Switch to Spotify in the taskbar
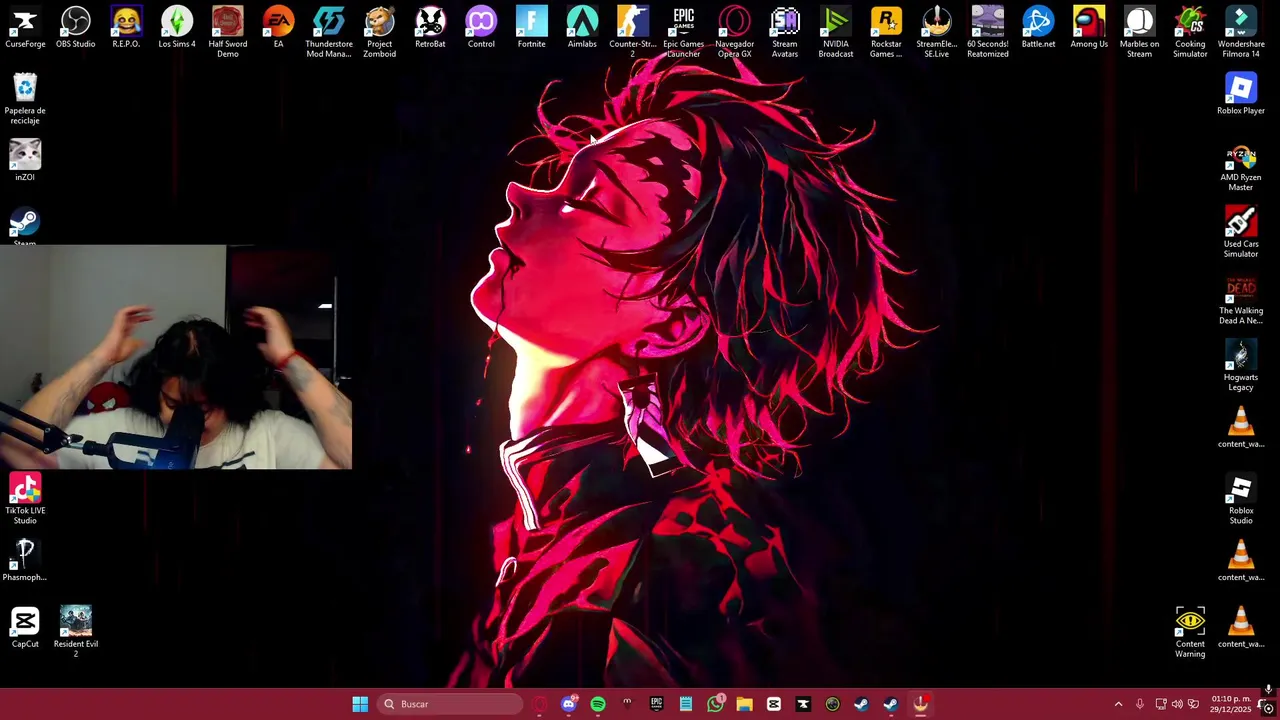1280x720 pixels. (x=598, y=704)
